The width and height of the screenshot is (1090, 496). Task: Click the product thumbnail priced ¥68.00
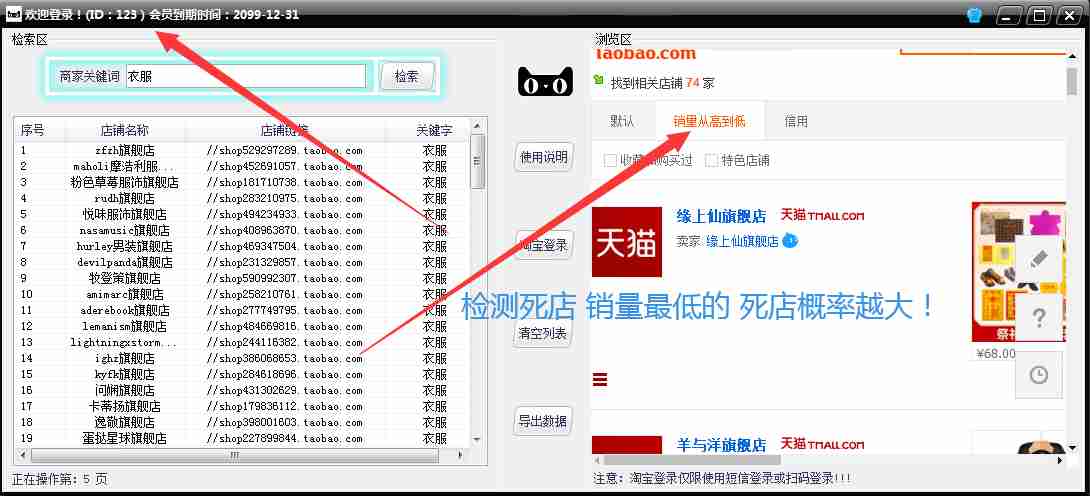tap(1018, 272)
